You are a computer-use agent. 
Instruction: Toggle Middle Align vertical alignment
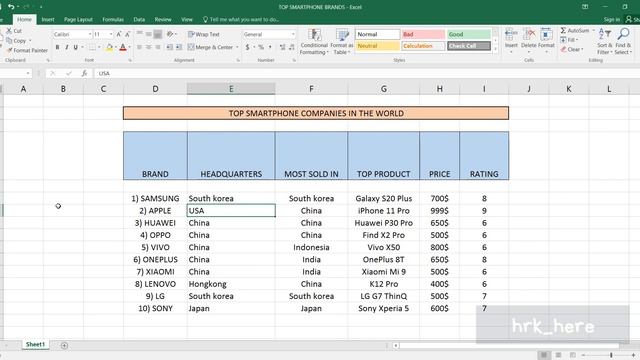pyautogui.click(x=149, y=34)
